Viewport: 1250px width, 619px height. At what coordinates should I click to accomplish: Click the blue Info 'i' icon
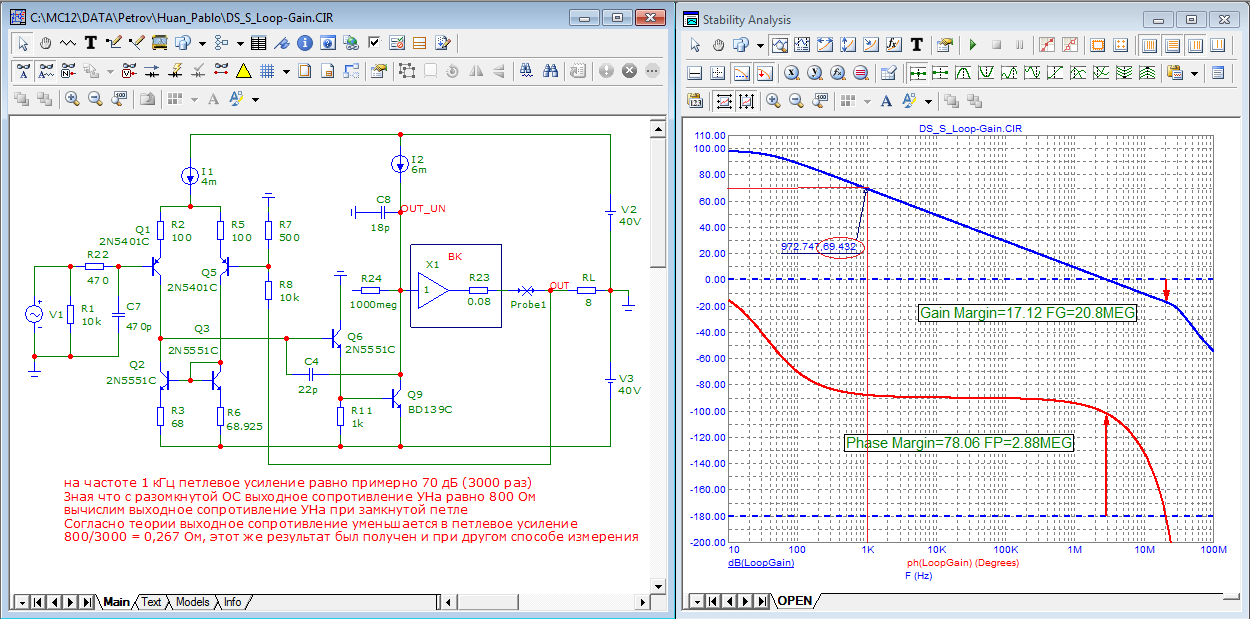coord(304,43)
